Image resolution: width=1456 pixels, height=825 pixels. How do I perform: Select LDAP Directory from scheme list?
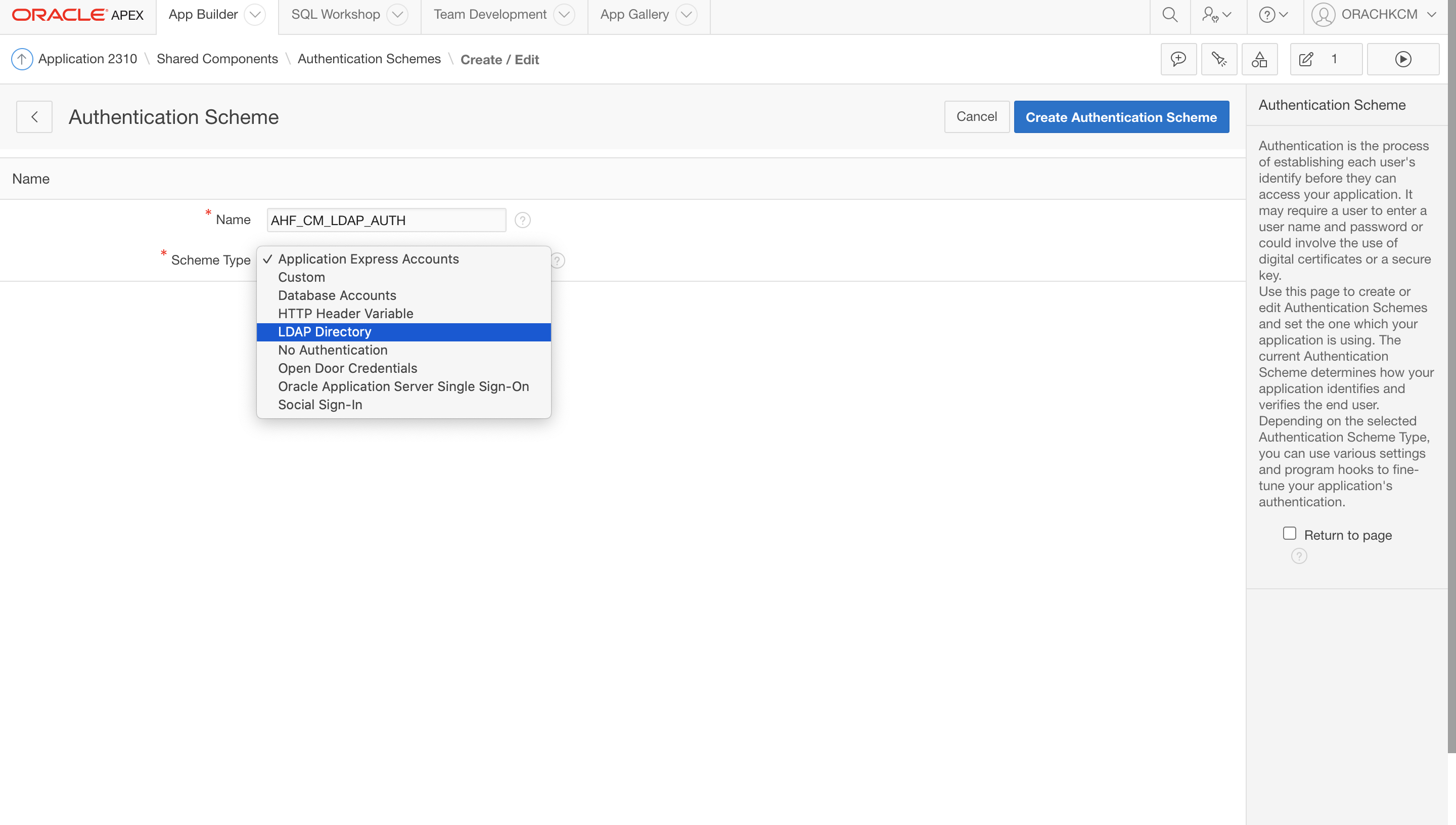325,332
